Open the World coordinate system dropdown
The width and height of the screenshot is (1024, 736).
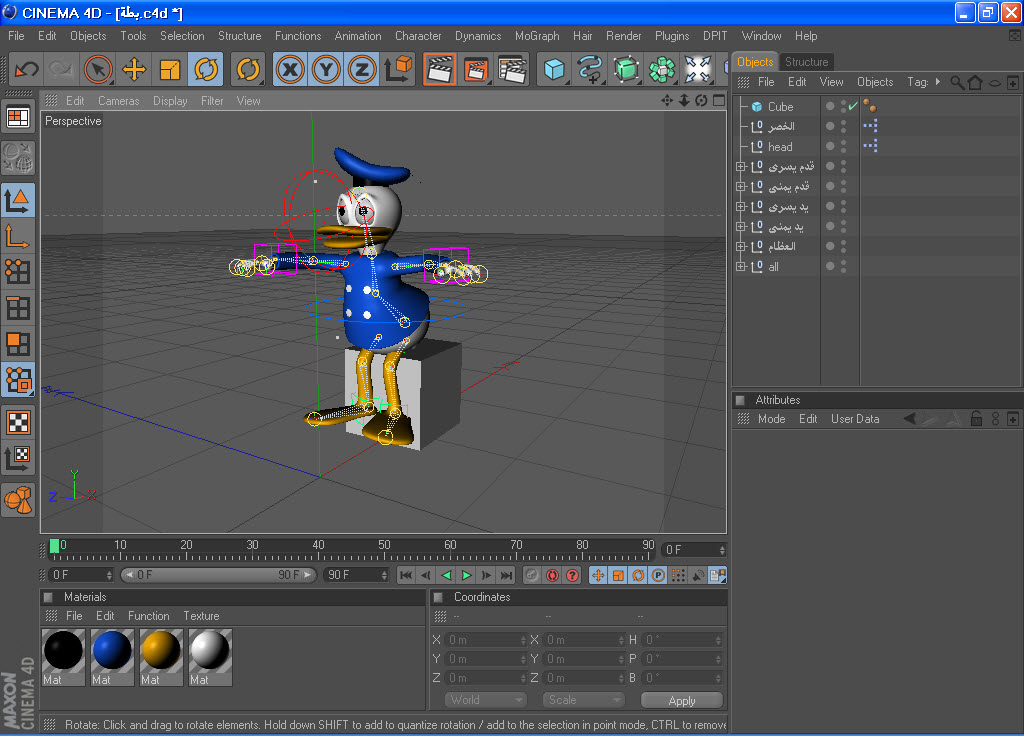coord(485,700)
